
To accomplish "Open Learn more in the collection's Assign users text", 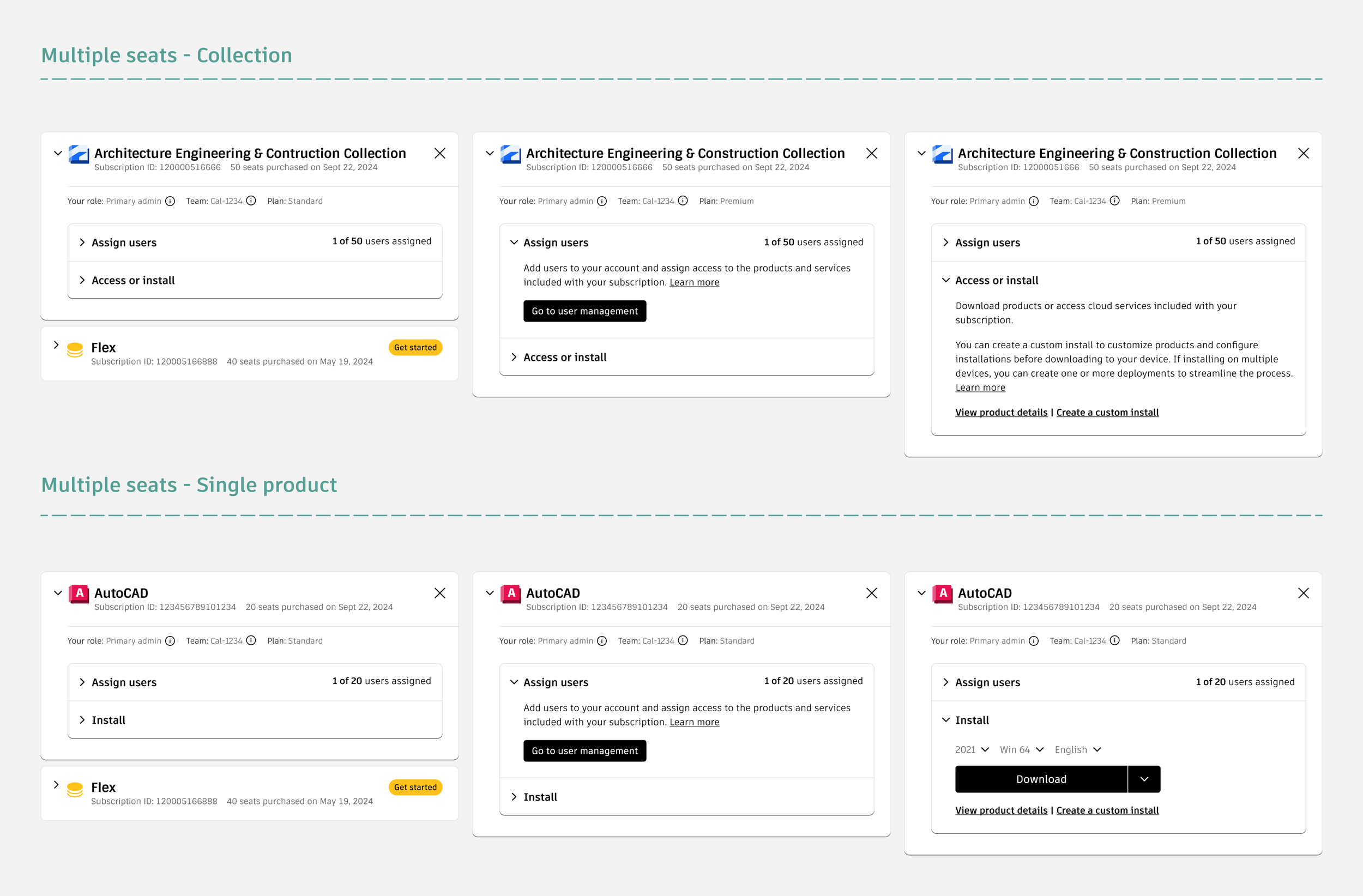I will 694,282.
